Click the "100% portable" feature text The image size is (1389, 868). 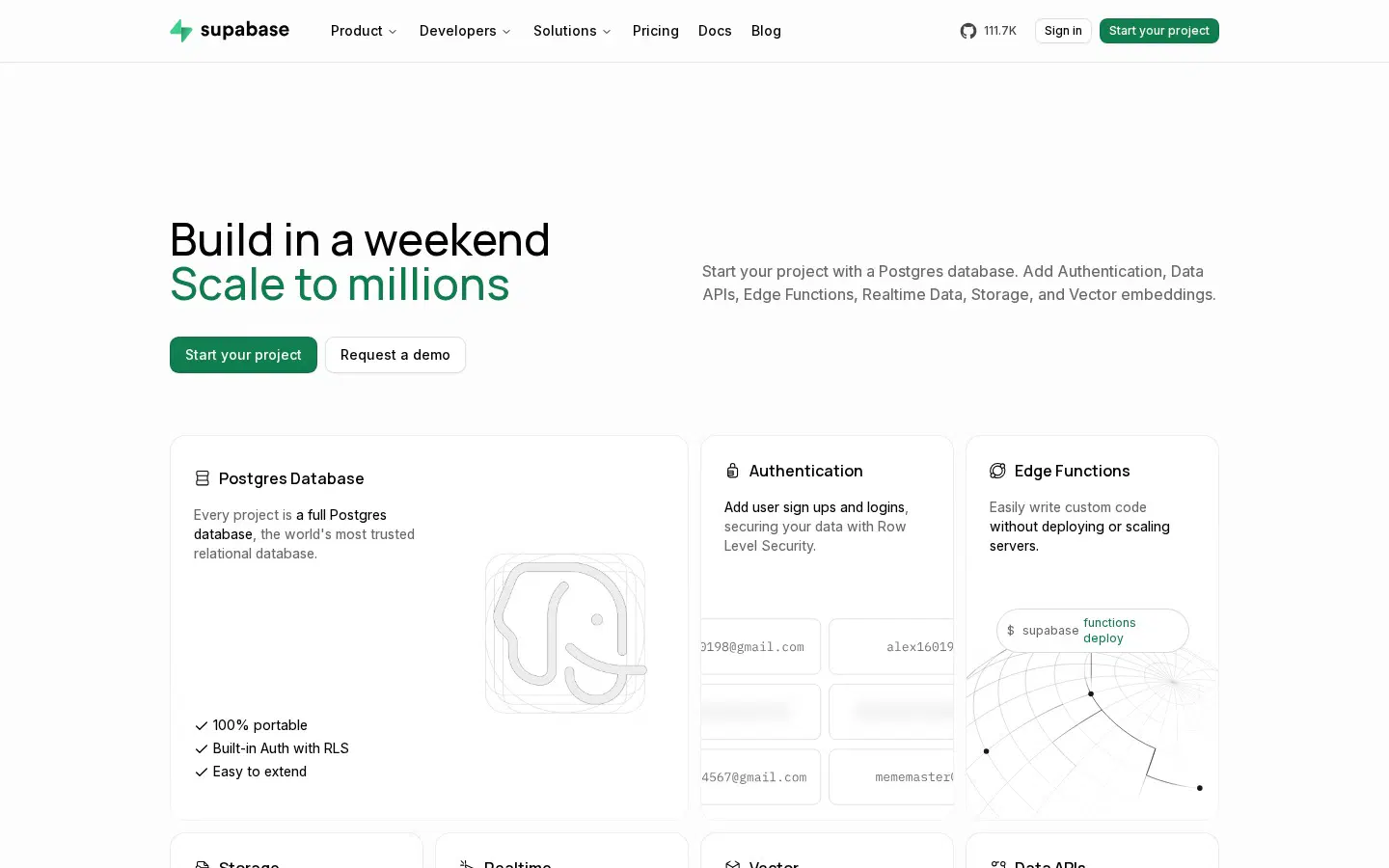[260, 725]
